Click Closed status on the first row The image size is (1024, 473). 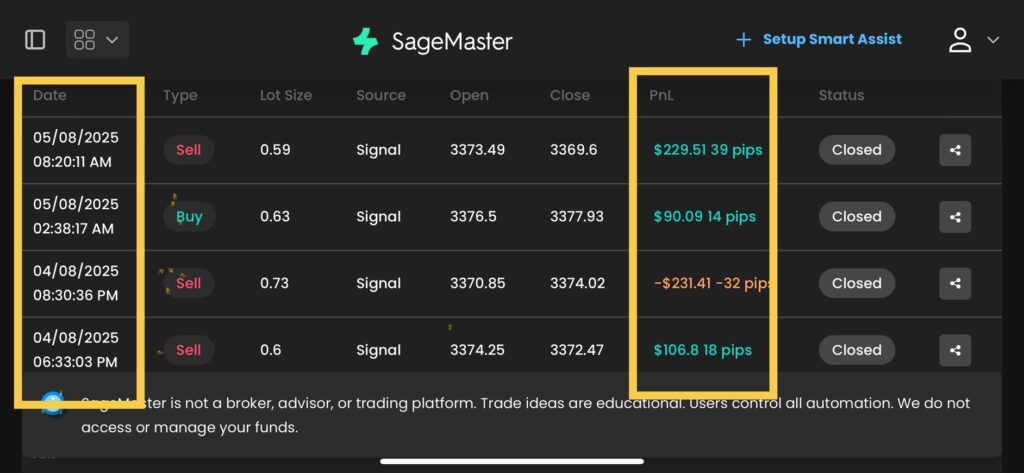tap(857, 150)
